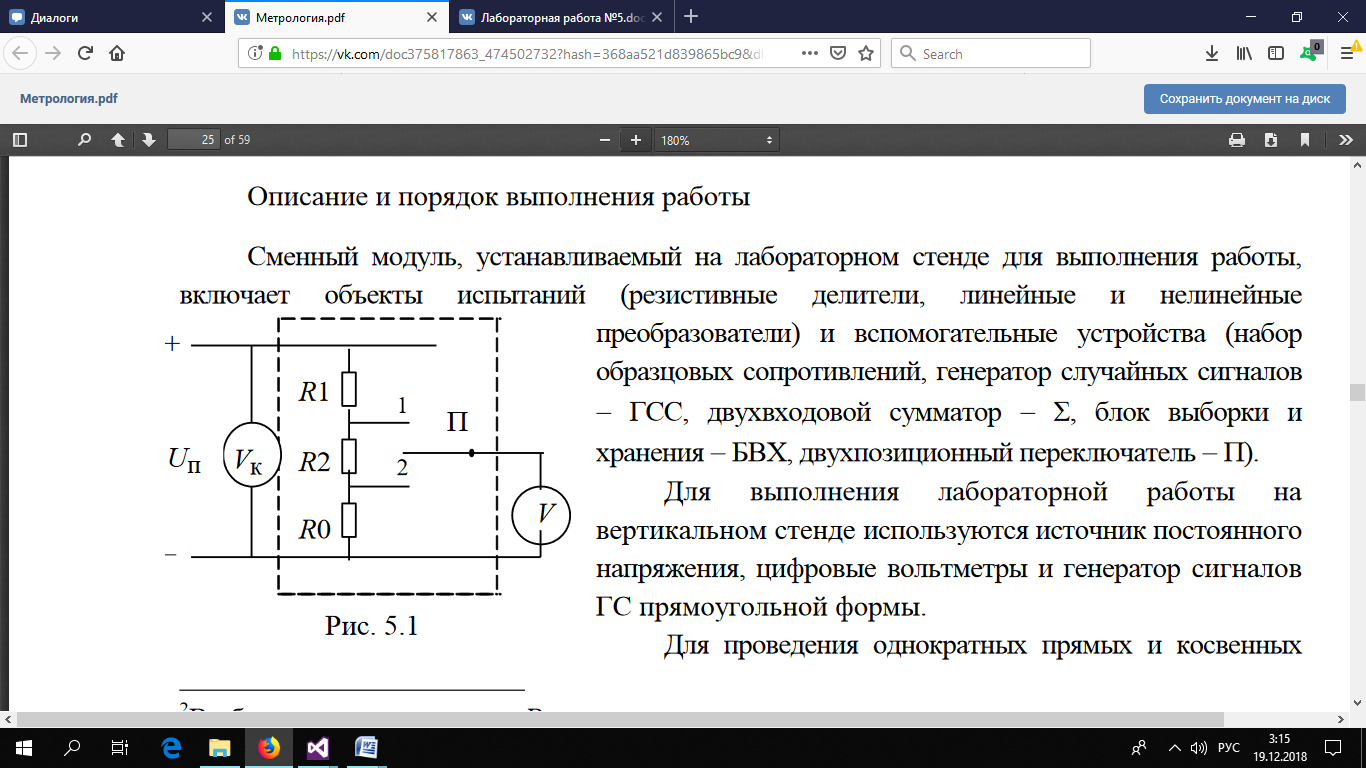Reload the current page
The width and height of the screenshot is (1366, 768).
click(x=85, y=53)
